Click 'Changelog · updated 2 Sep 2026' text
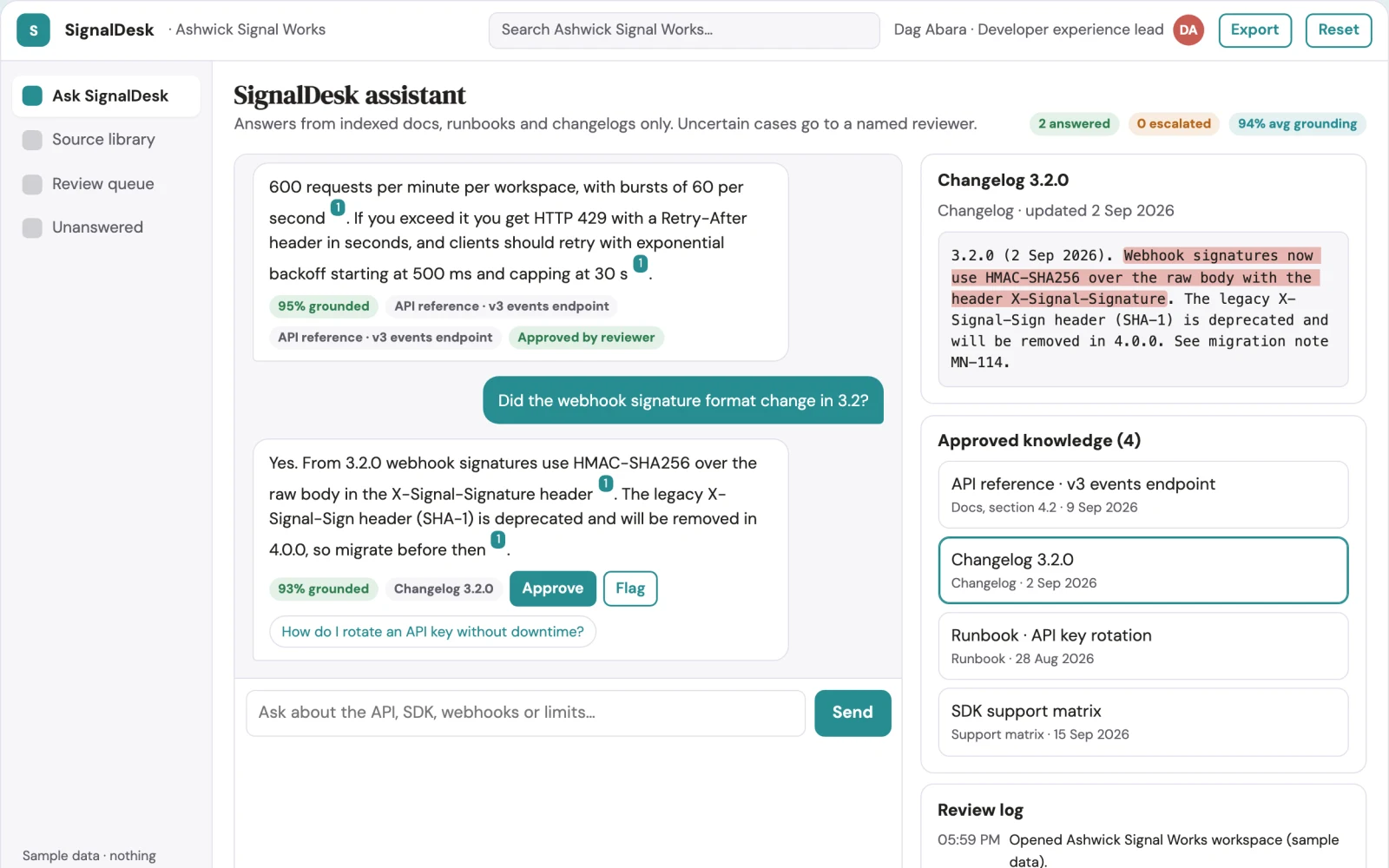This screenshot has height=868, width=1389. (x=1056, y=211)
